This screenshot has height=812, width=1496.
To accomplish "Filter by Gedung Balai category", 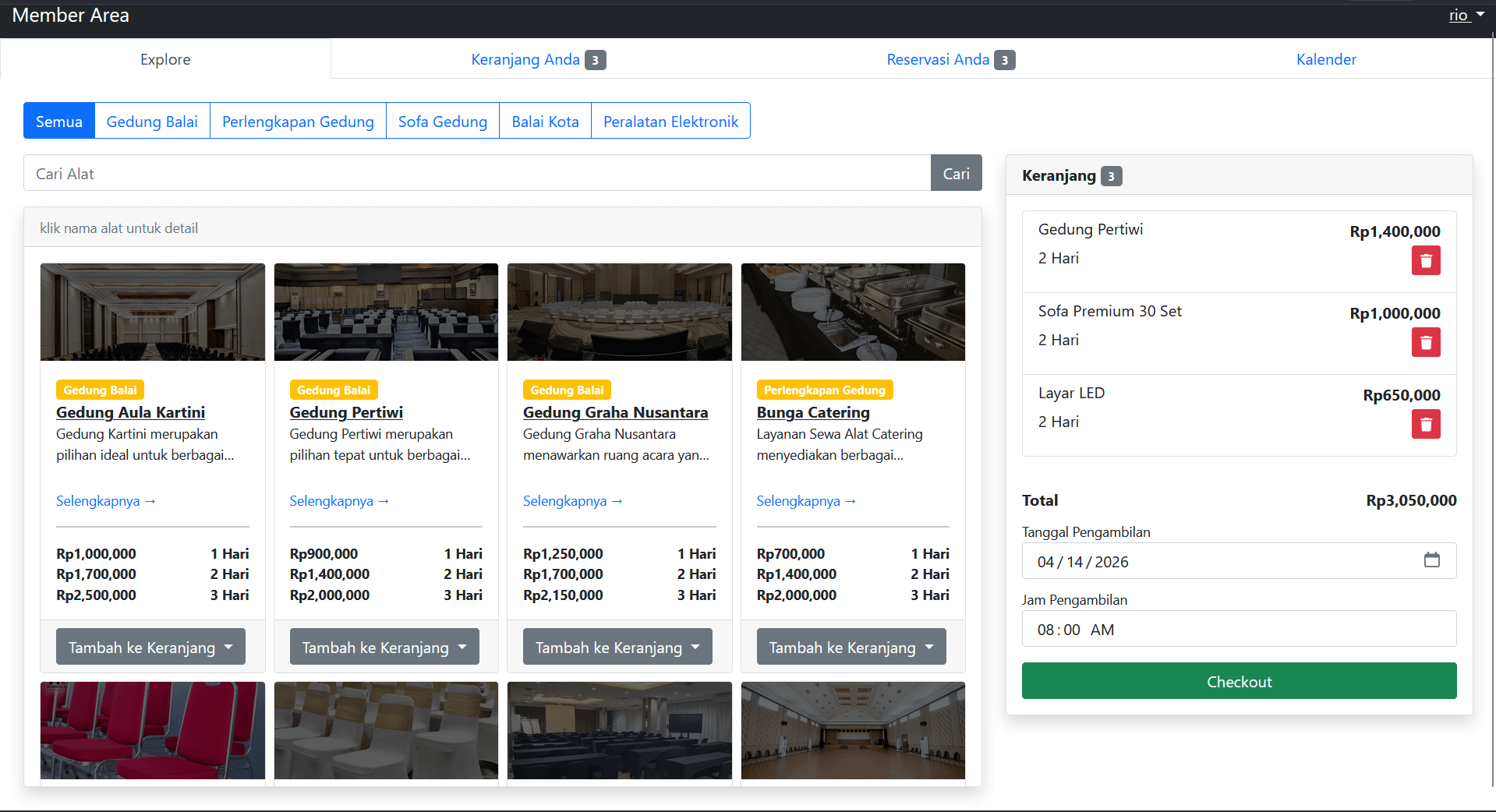I will click(x=152, y=121).
